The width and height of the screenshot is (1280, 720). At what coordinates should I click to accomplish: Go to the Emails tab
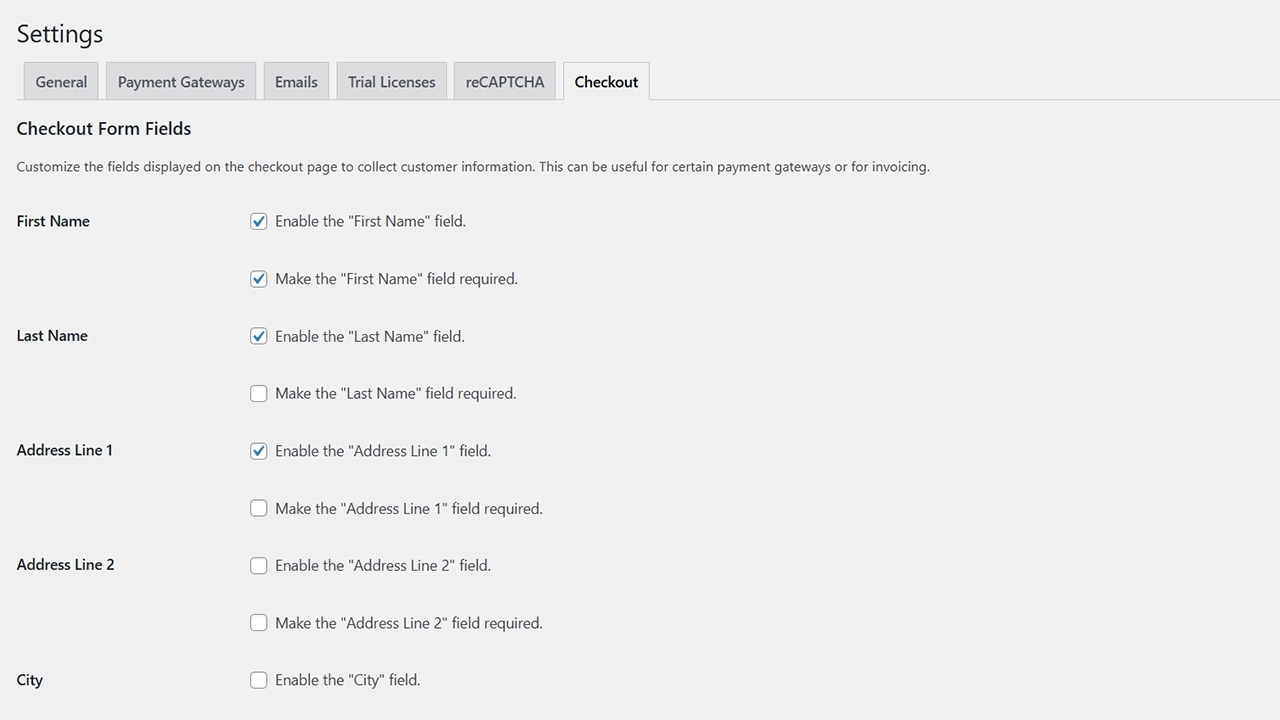coord(296,82)
